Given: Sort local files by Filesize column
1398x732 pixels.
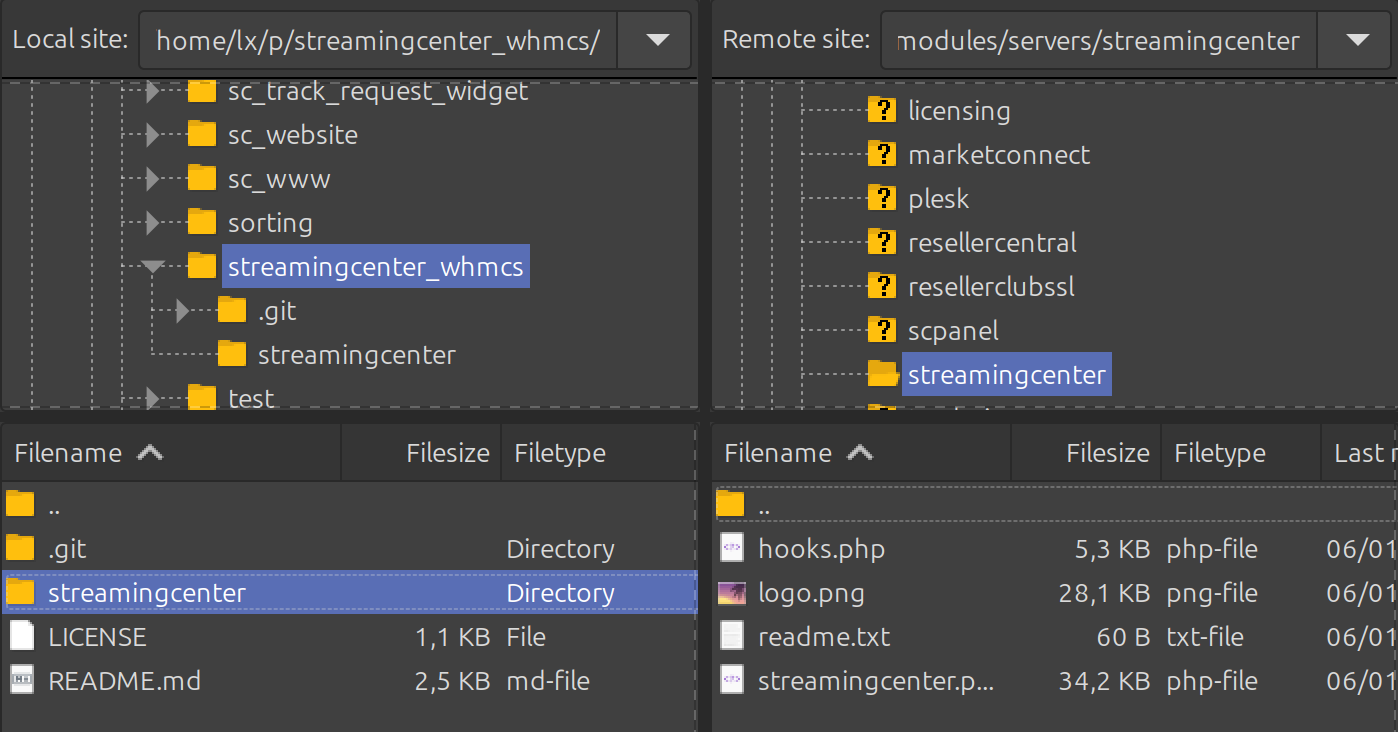Looking at the screenshot, I should (x=447, y=453).
